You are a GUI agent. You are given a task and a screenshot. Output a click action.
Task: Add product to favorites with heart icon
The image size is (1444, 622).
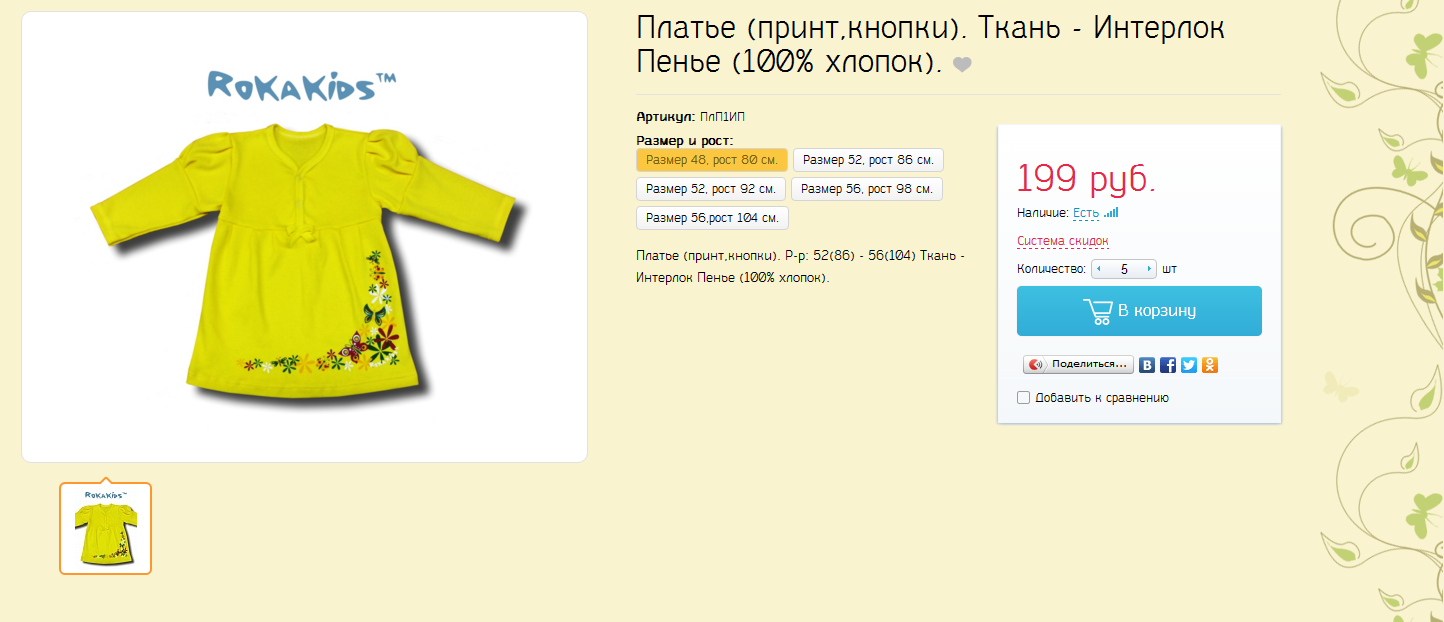(962, 65)
